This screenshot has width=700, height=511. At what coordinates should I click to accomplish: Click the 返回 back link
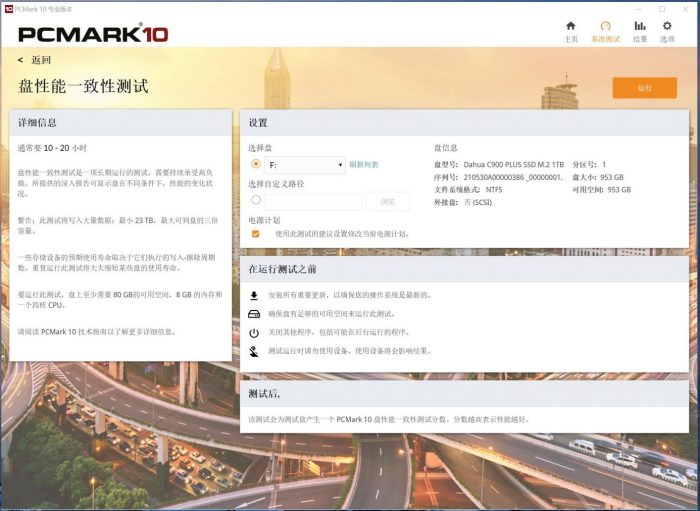click(x=41, y=60)
